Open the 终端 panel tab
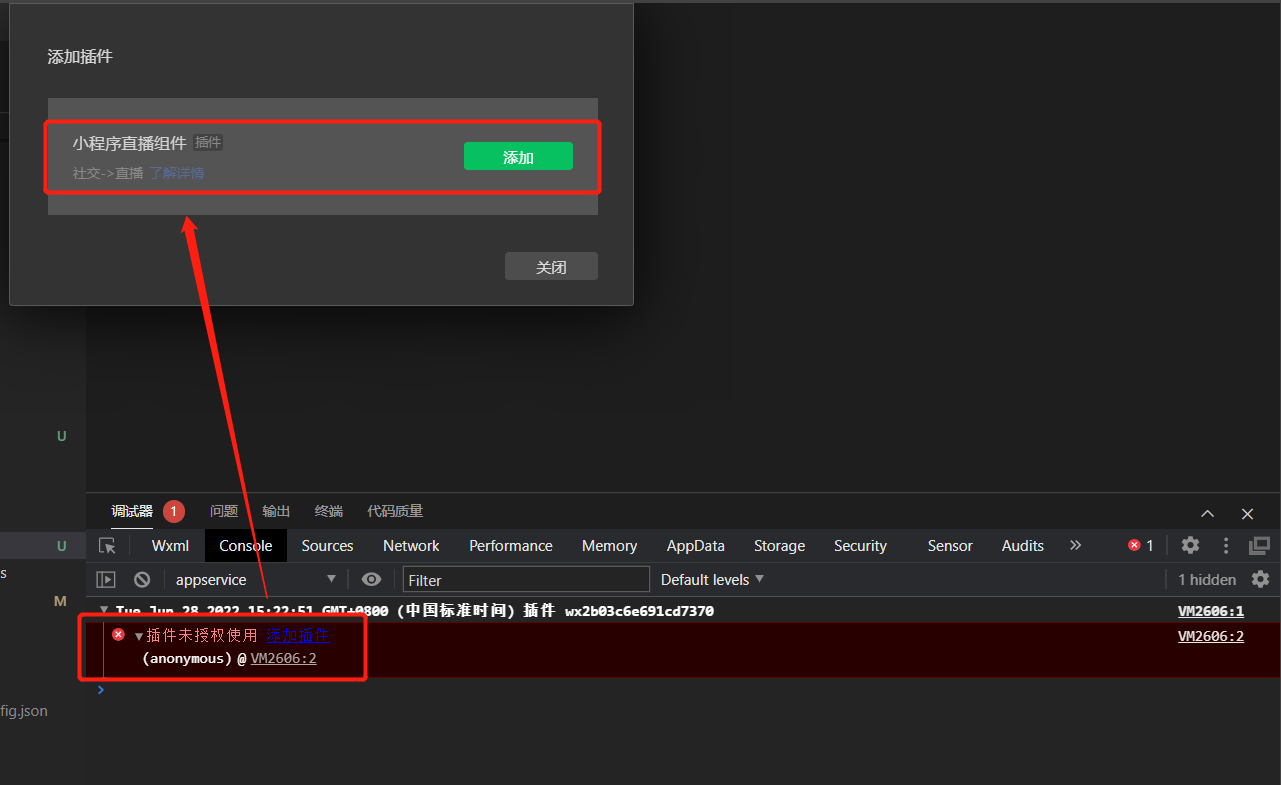 click(329, 511)
